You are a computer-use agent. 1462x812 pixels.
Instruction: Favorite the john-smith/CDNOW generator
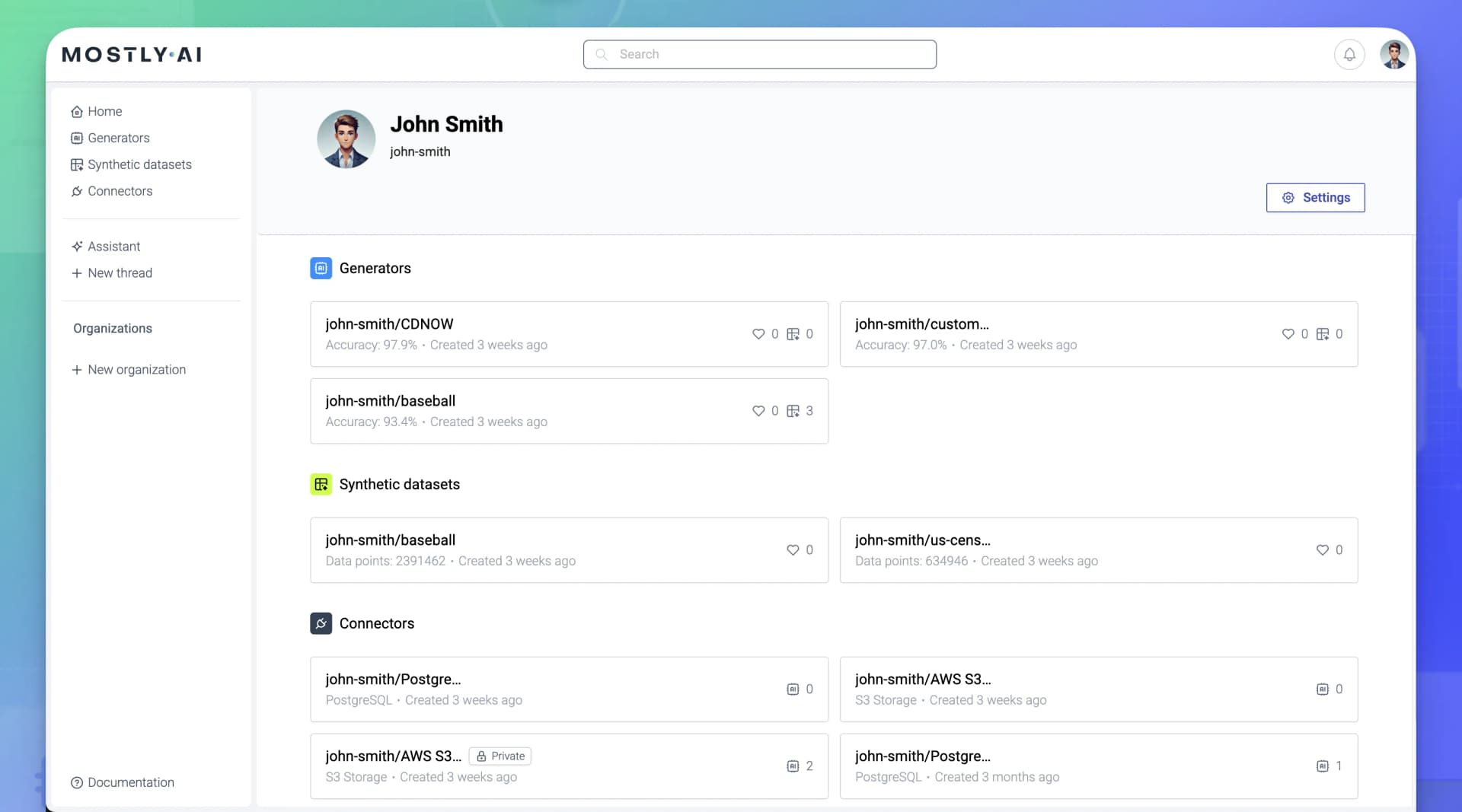click(x=759, y=334)
